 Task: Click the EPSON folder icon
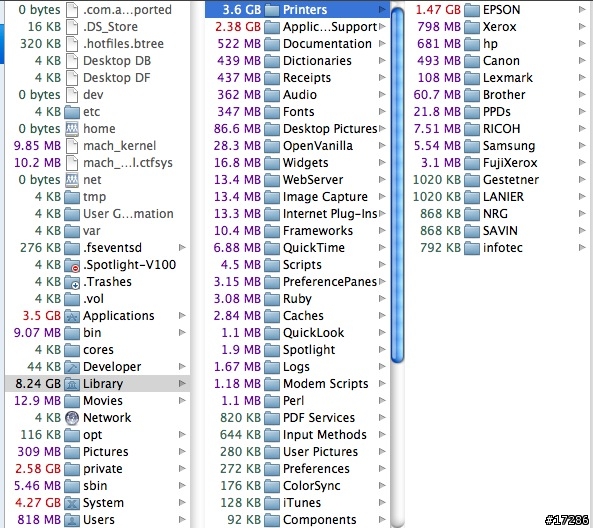tap(472, 10)
